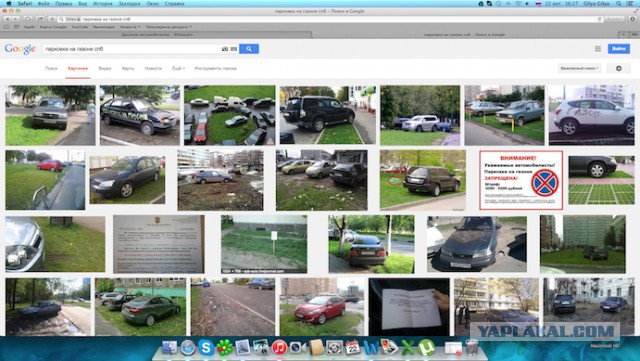Open the red ВНИМАНИЕ warning sign thumbnail
640x361 pixels.
click(x=521, y=180)
